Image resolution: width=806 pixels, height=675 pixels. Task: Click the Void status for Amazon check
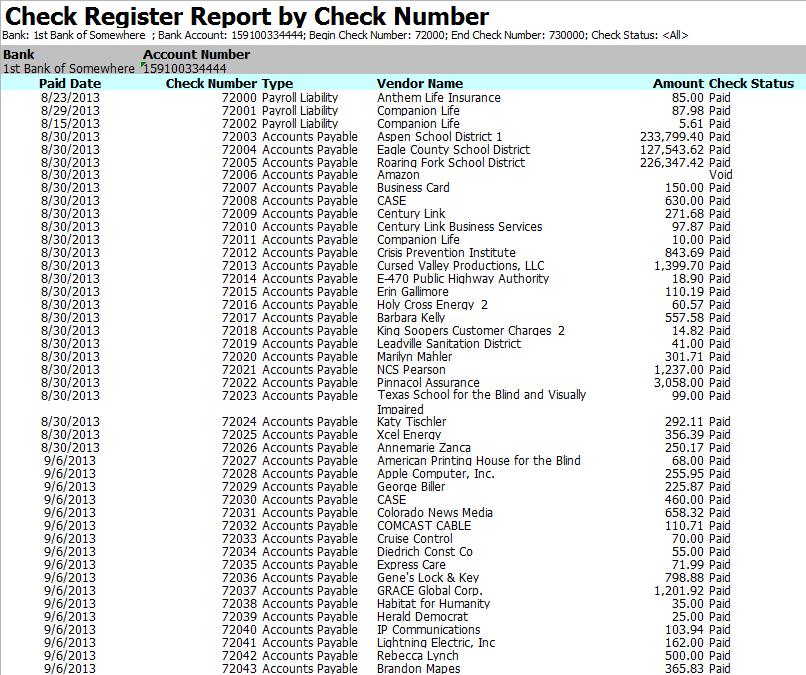(720, 175)
